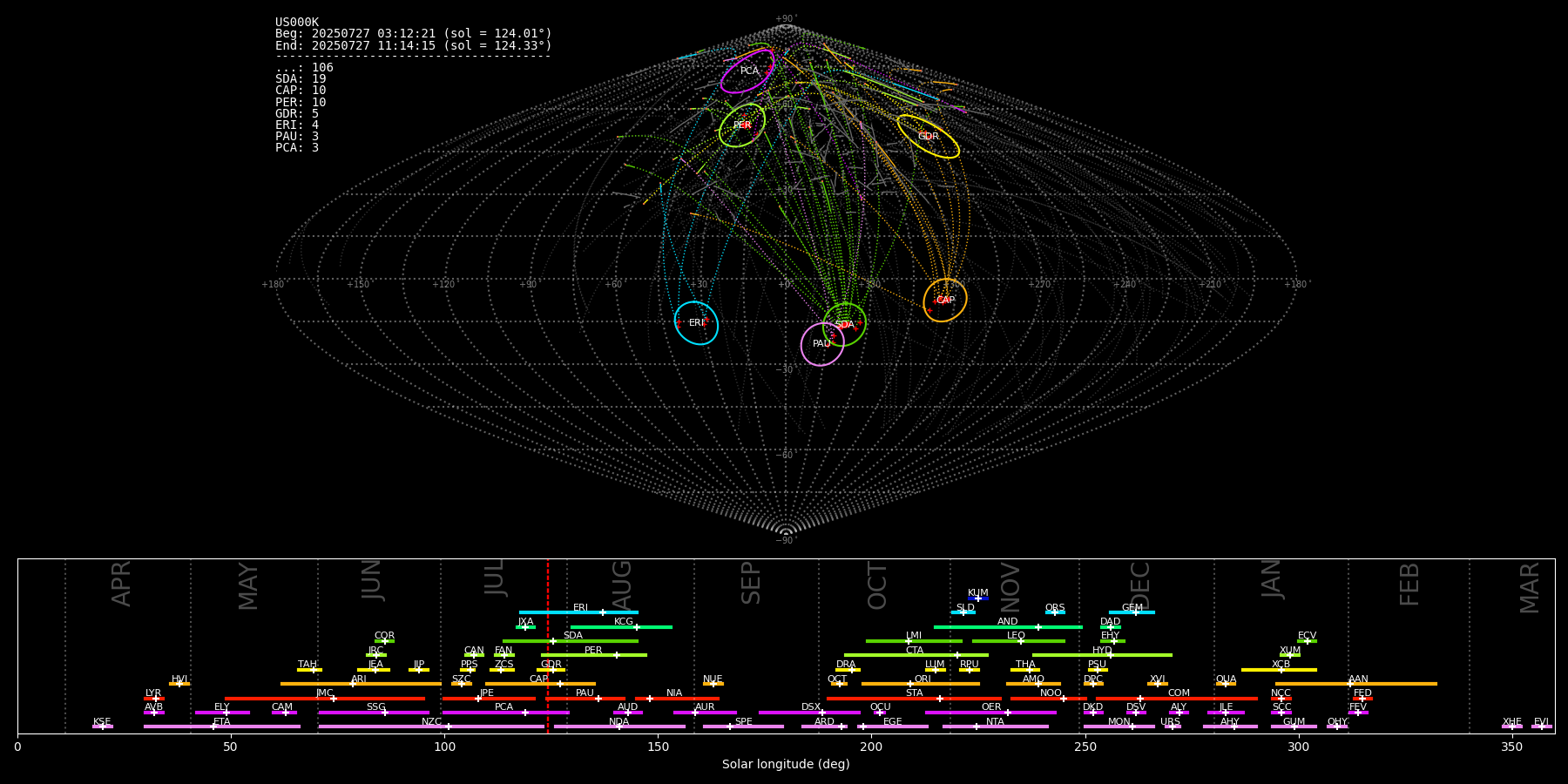Click the 'End: 20250727 11:14:15' line
The width and height of the screenshot is (1568, 784).
[414, 45]
